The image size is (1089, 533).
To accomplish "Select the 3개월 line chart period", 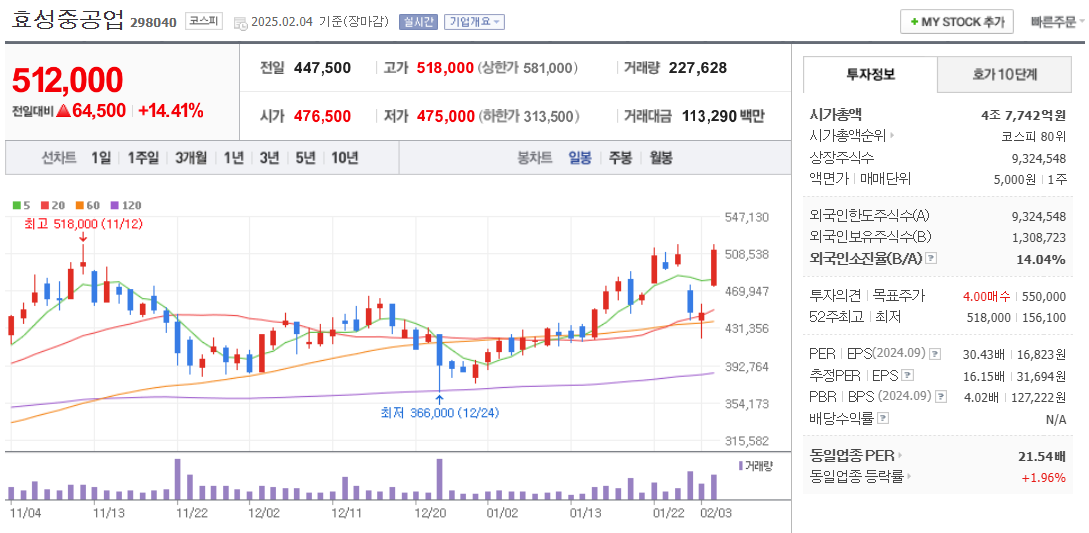I will [192, 158].
